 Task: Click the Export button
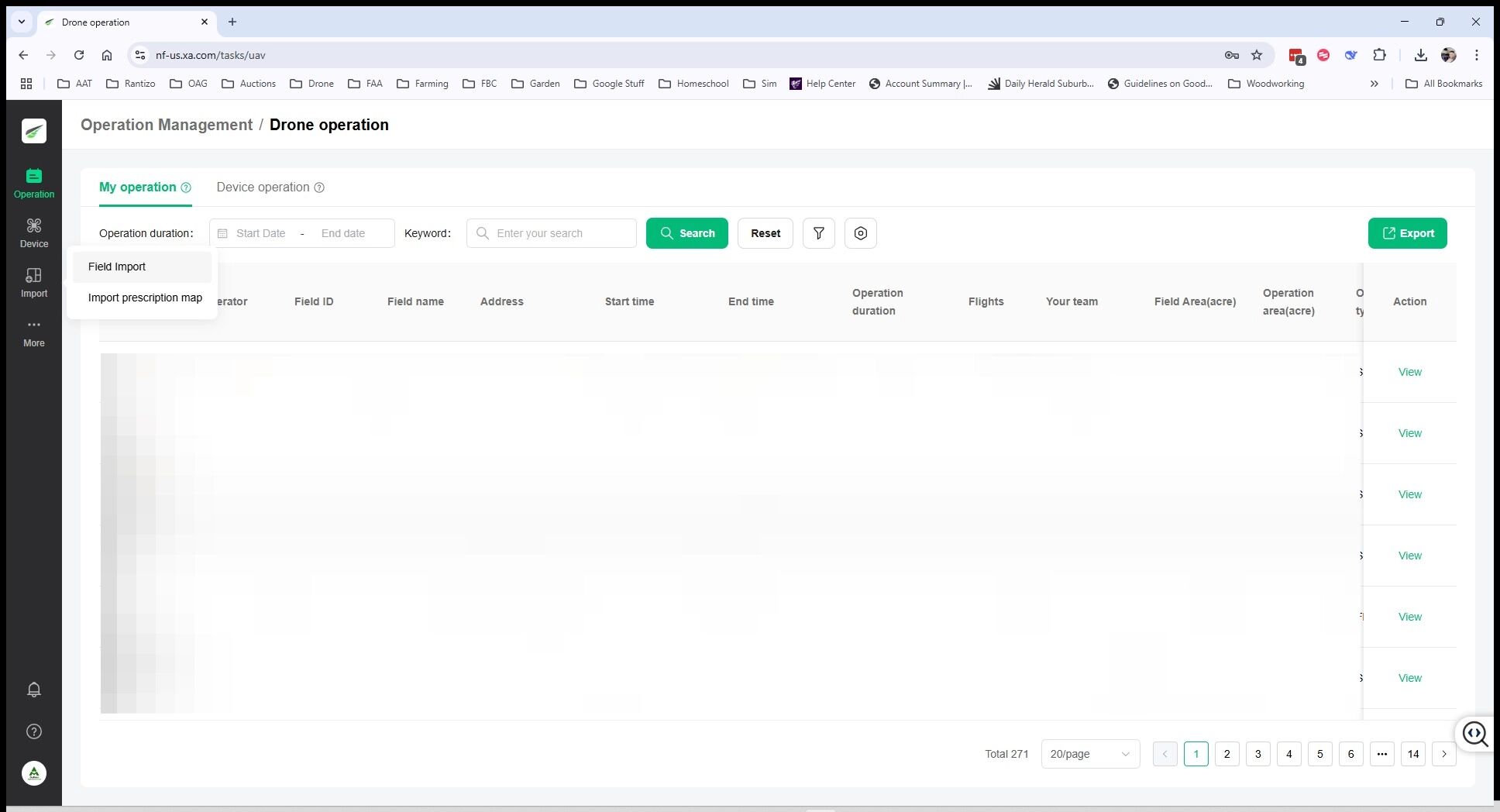(x=1408, y=233)
